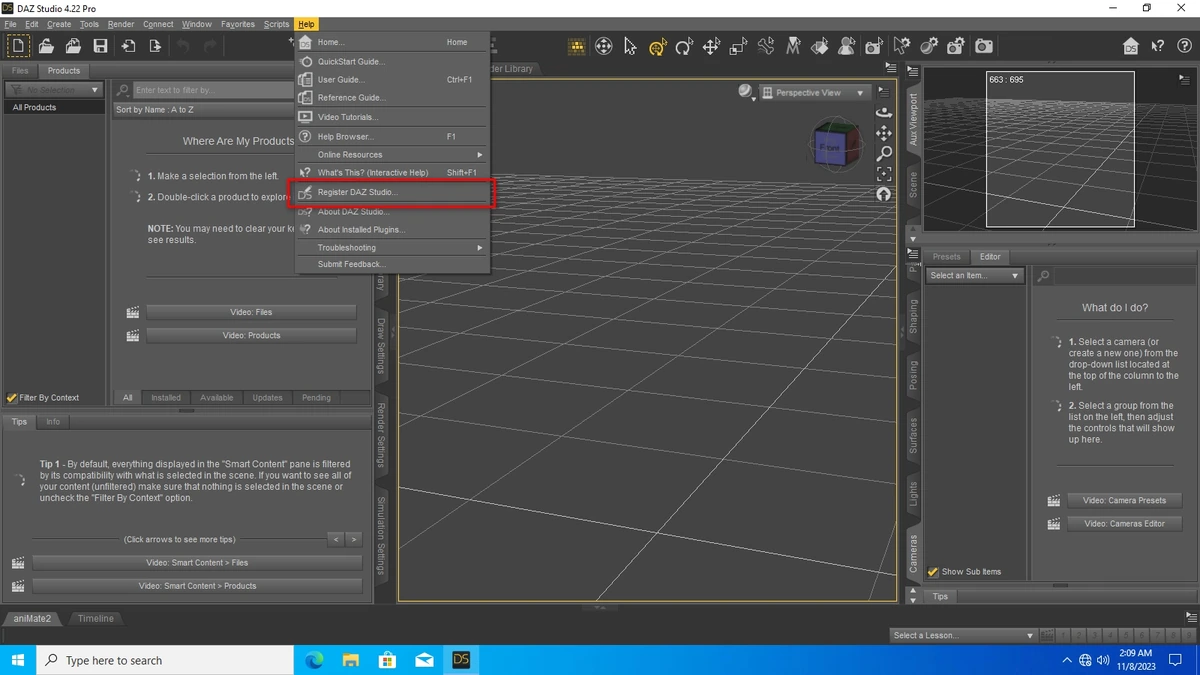Click the pan camera control in viewport
The width and height of the screenshot is (1200, 675).
[x=884, y=133]
